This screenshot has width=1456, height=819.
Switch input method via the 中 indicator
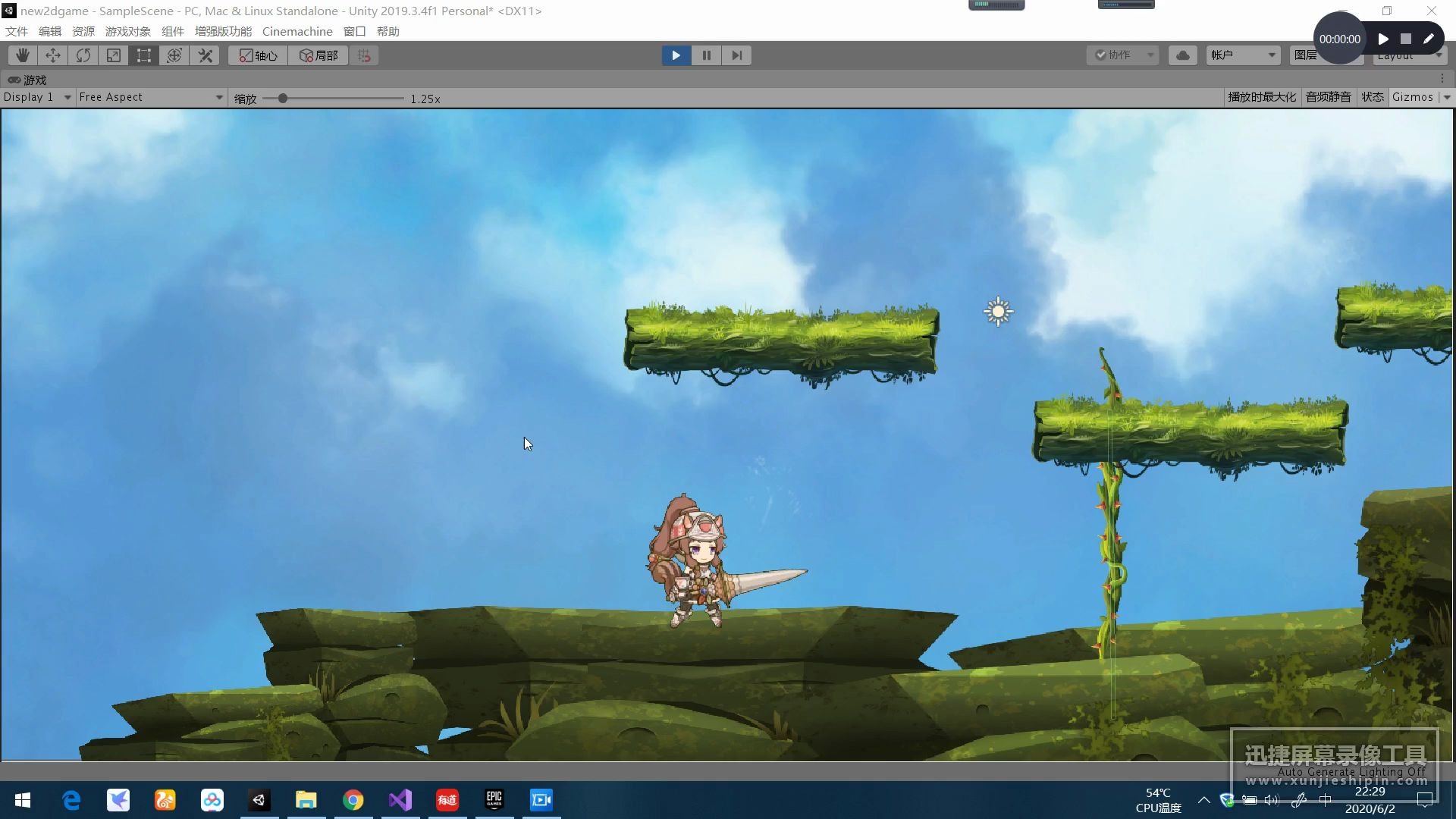click(1325, 800)
